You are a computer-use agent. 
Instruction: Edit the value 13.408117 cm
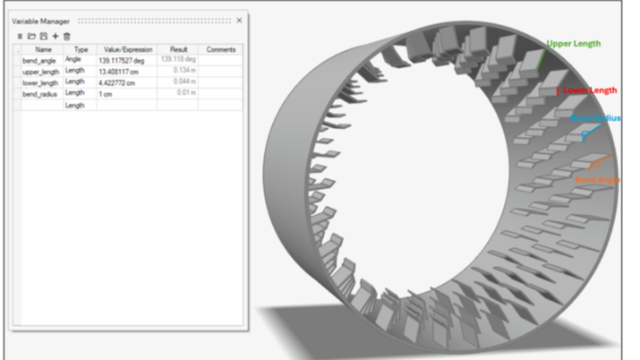[x=127, y=72]
